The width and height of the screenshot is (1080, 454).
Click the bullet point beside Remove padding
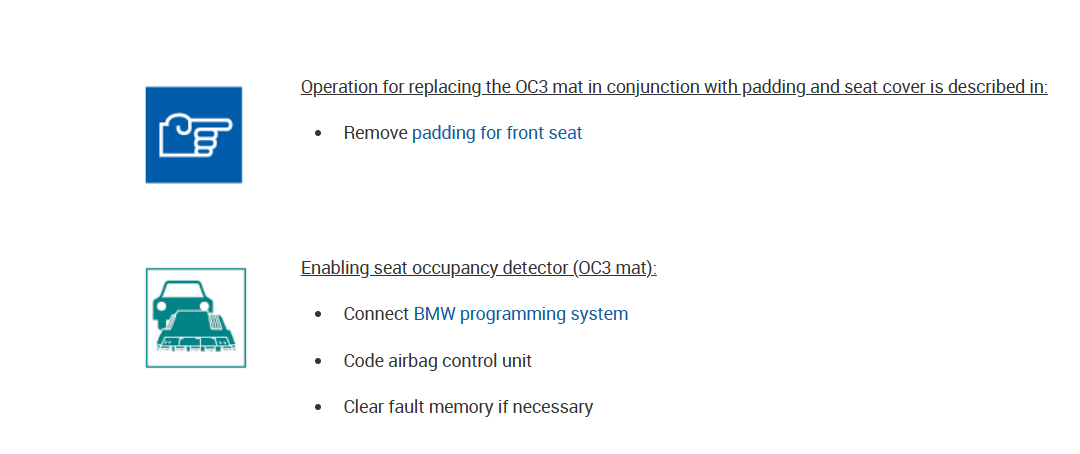pos(318,133)
